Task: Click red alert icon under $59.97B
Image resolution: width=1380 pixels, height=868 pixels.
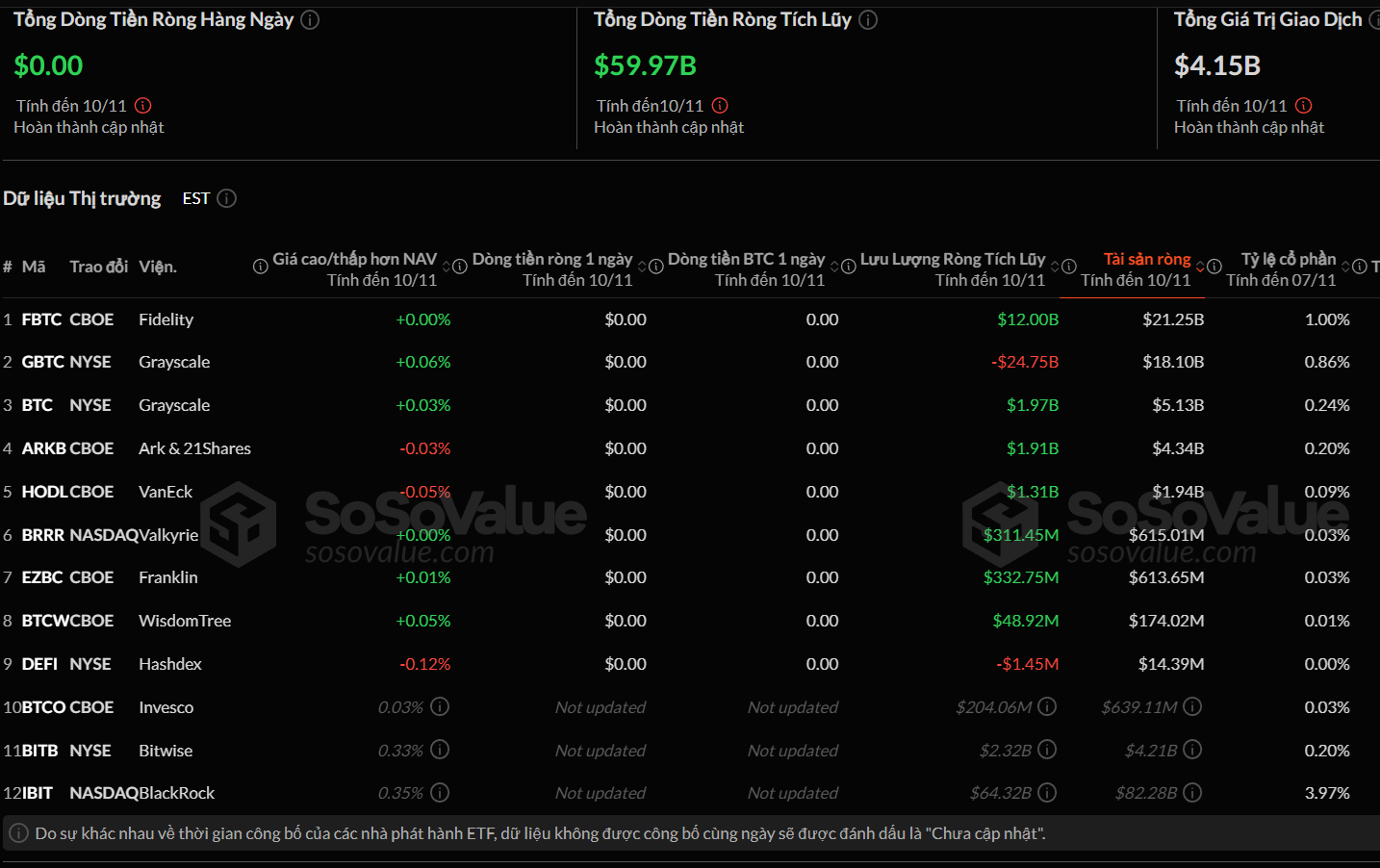Action: 720,106
